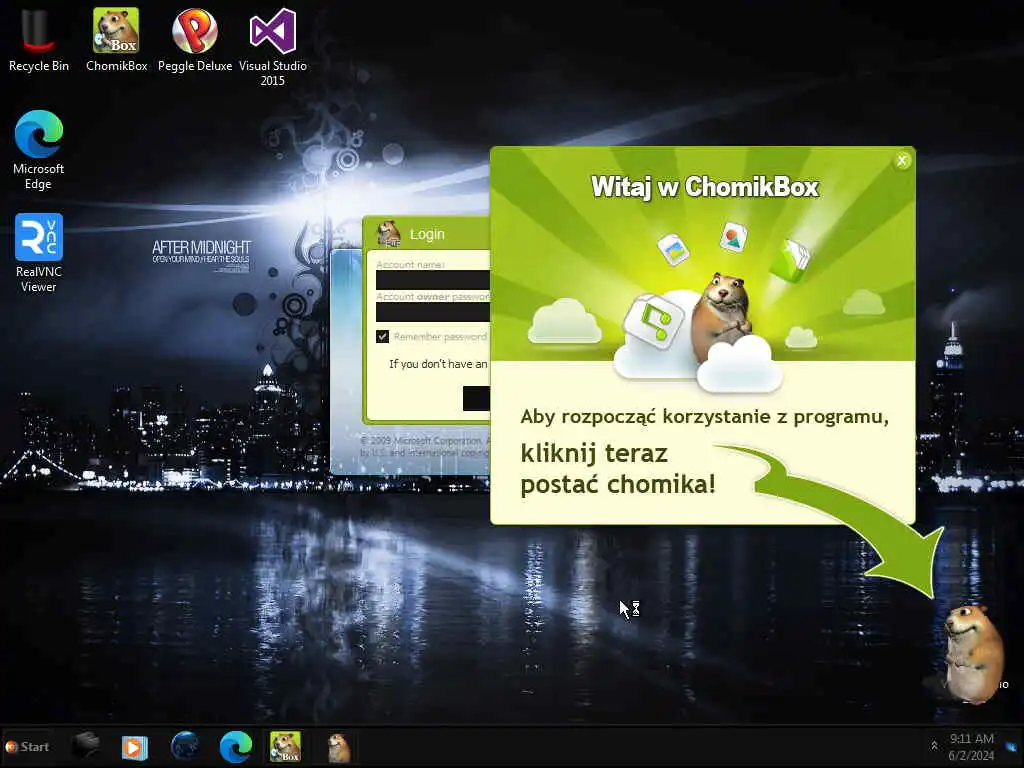Click the black button in the Login window
The height and width of the screenshot is (768, 1024).
476,398
